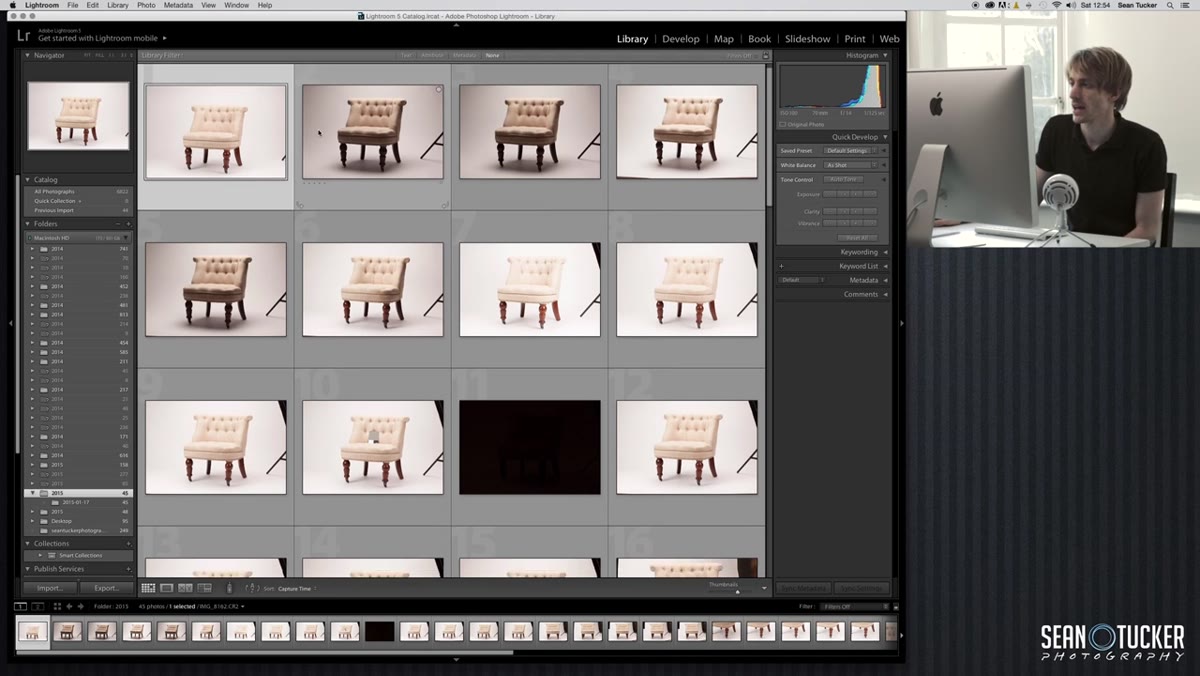Image resolution: width=1200 pixels, height=676 pixels.
Task: Expand the Smart Collections set
Action: [x=41, y=555]
